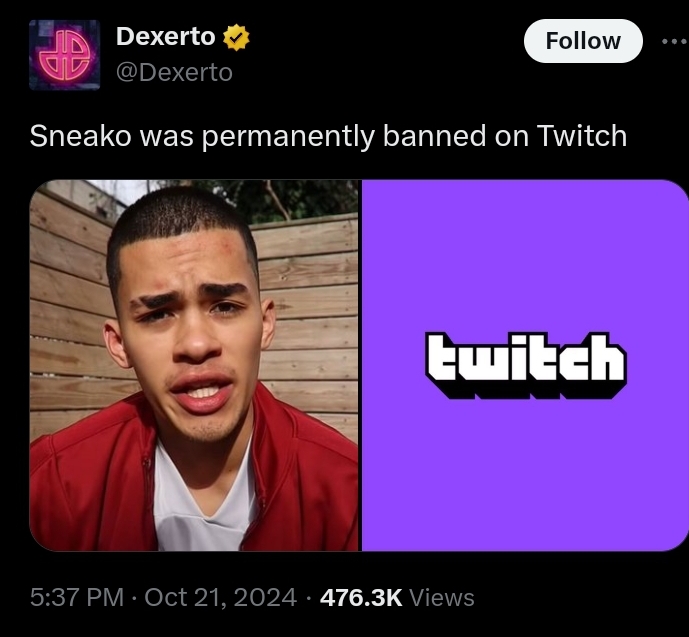
Task: Open the Dexerto display name link
Action: 166,36
